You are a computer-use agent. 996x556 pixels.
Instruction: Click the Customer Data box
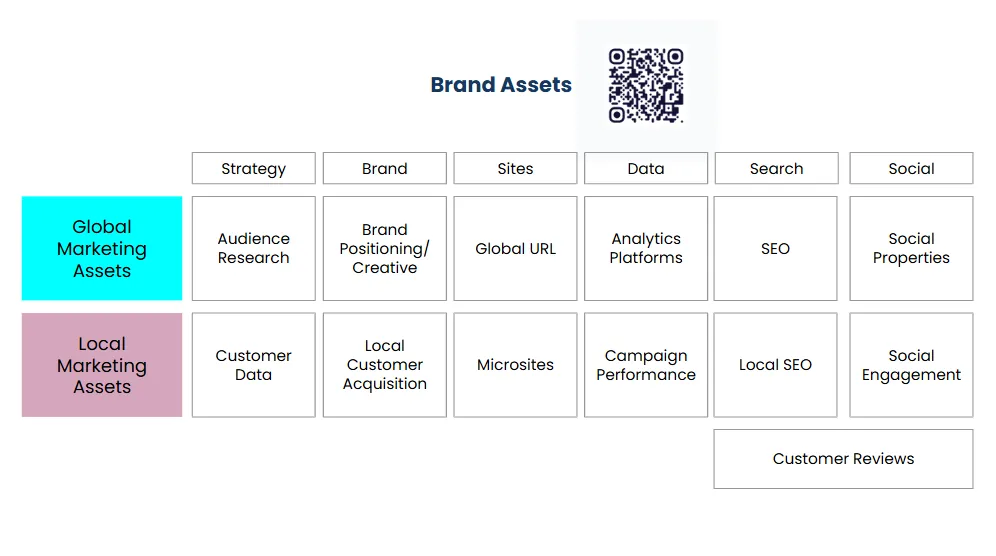[x=253, y=365]
